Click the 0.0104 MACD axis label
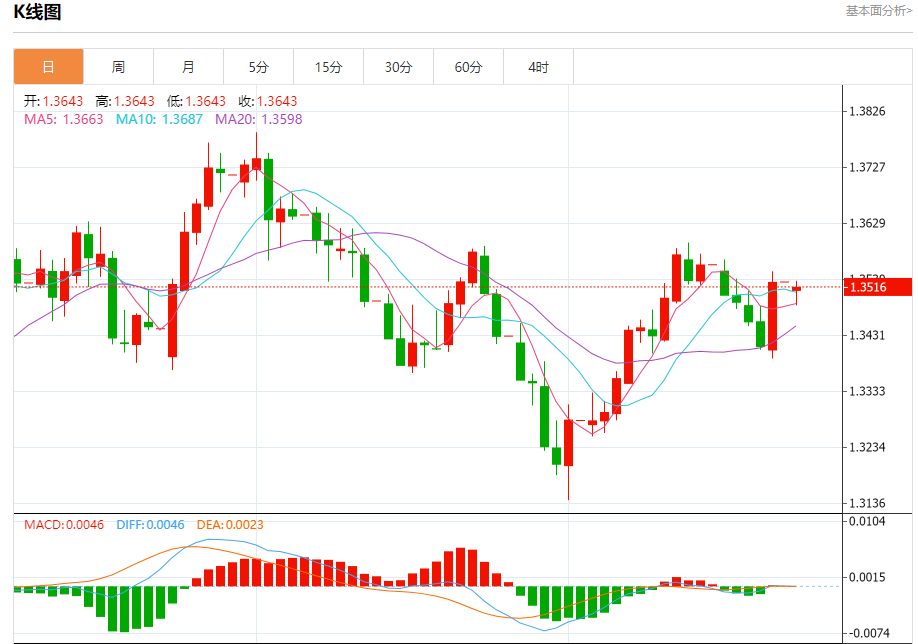Screen dimensions: 918x644 867,521
